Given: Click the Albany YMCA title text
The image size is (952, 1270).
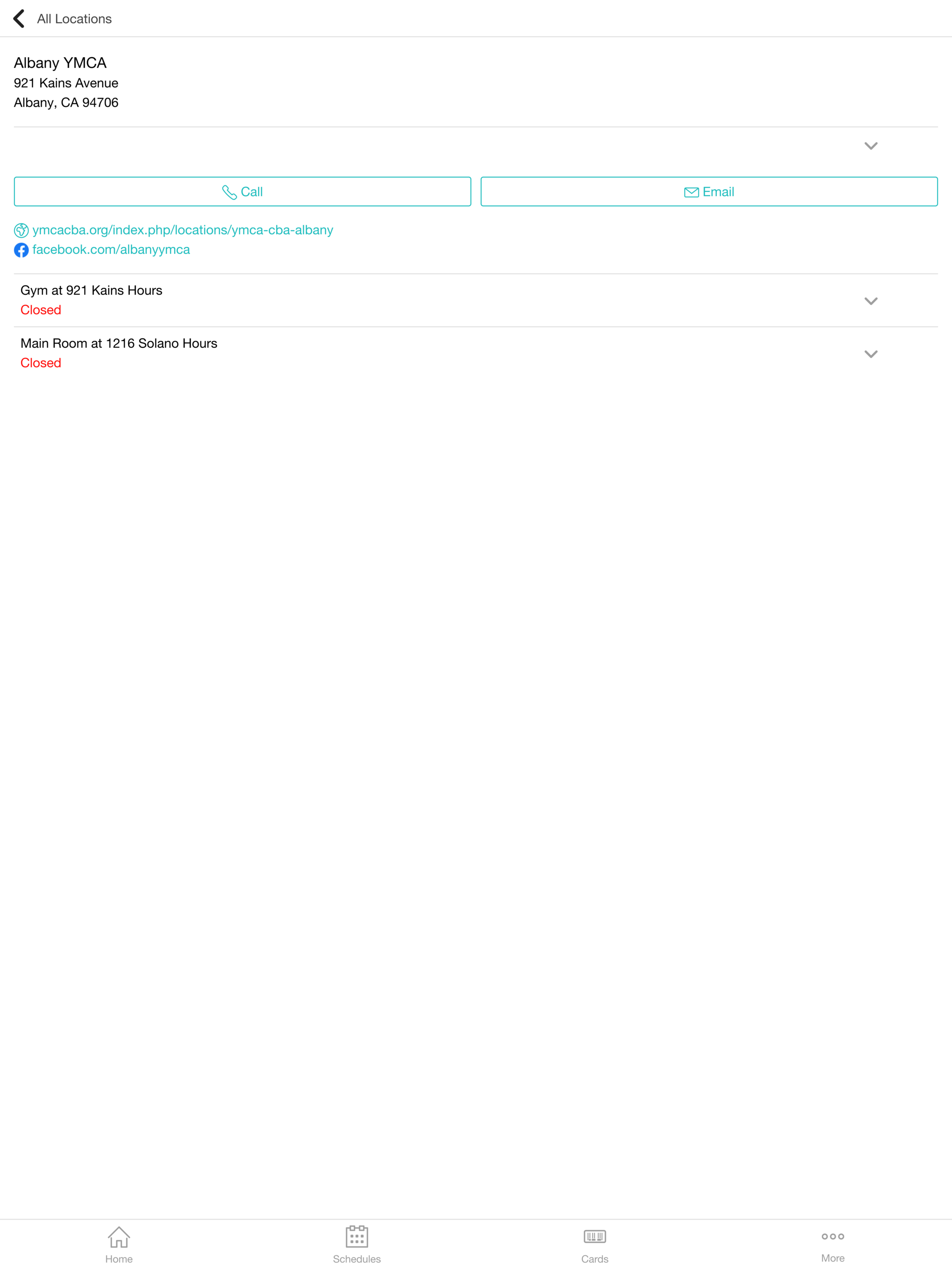Looking at the screenshot, I should point(60,63).
